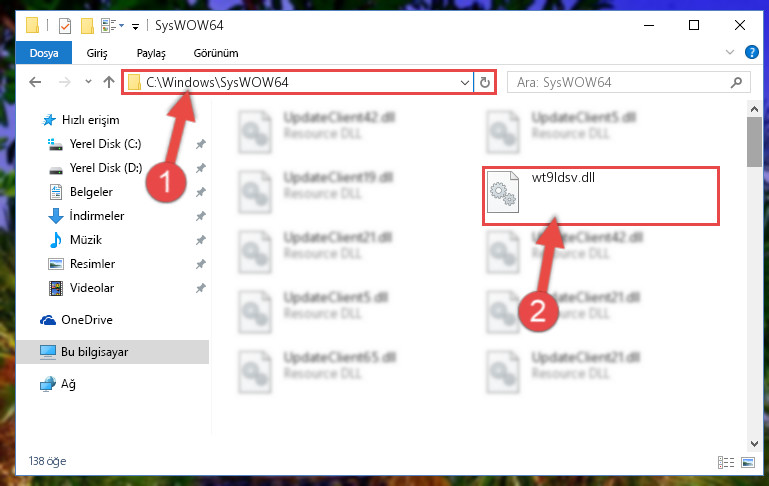
Task: Expand the address bar history dropdown
Action: pos(464,82)
